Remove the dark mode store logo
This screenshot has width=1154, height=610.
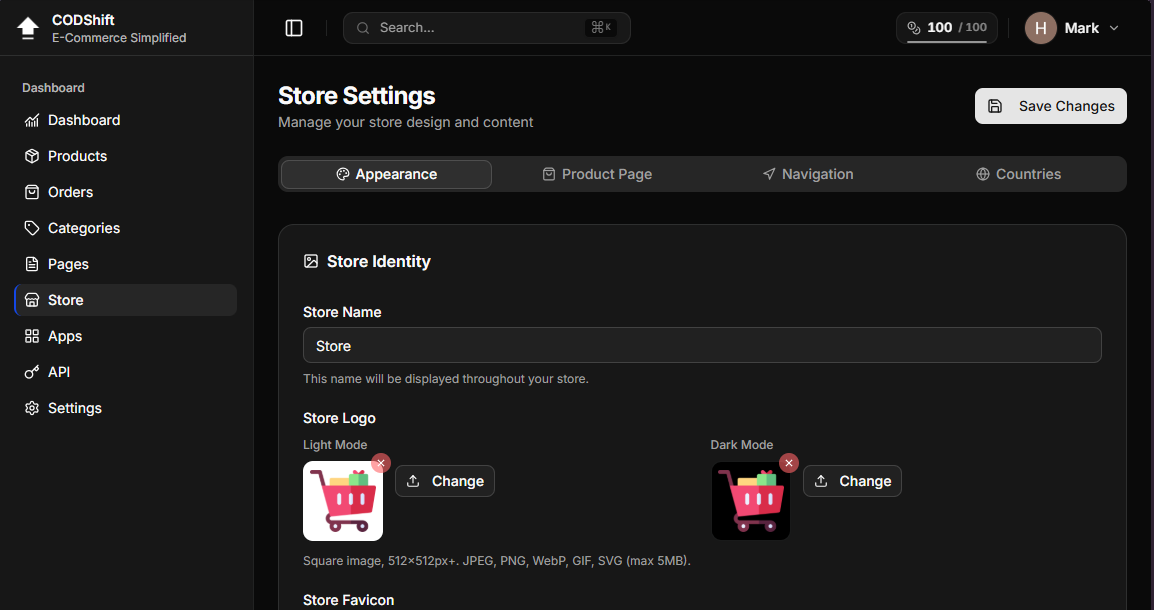point(789,463)
